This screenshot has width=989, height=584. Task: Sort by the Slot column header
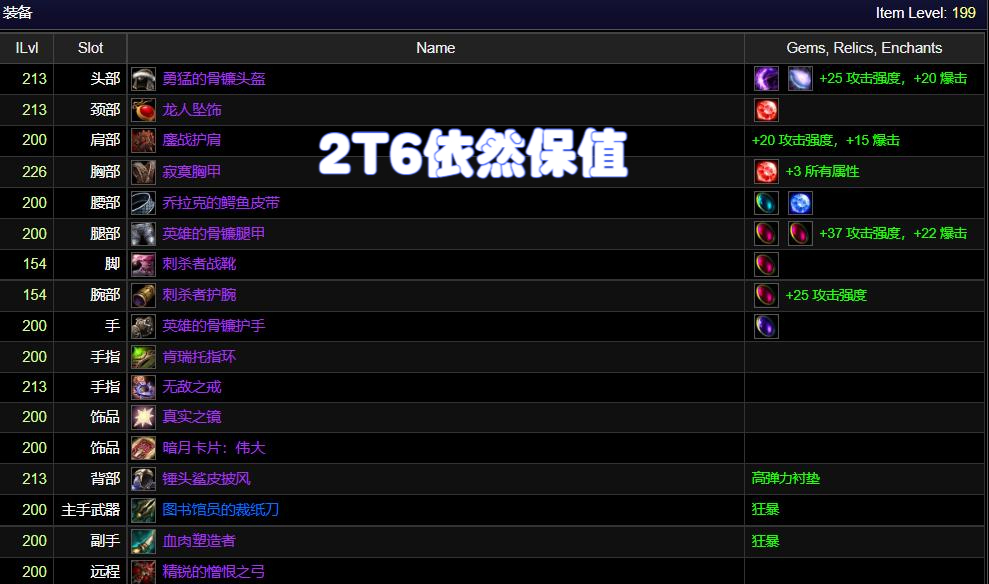pos(90,48)
